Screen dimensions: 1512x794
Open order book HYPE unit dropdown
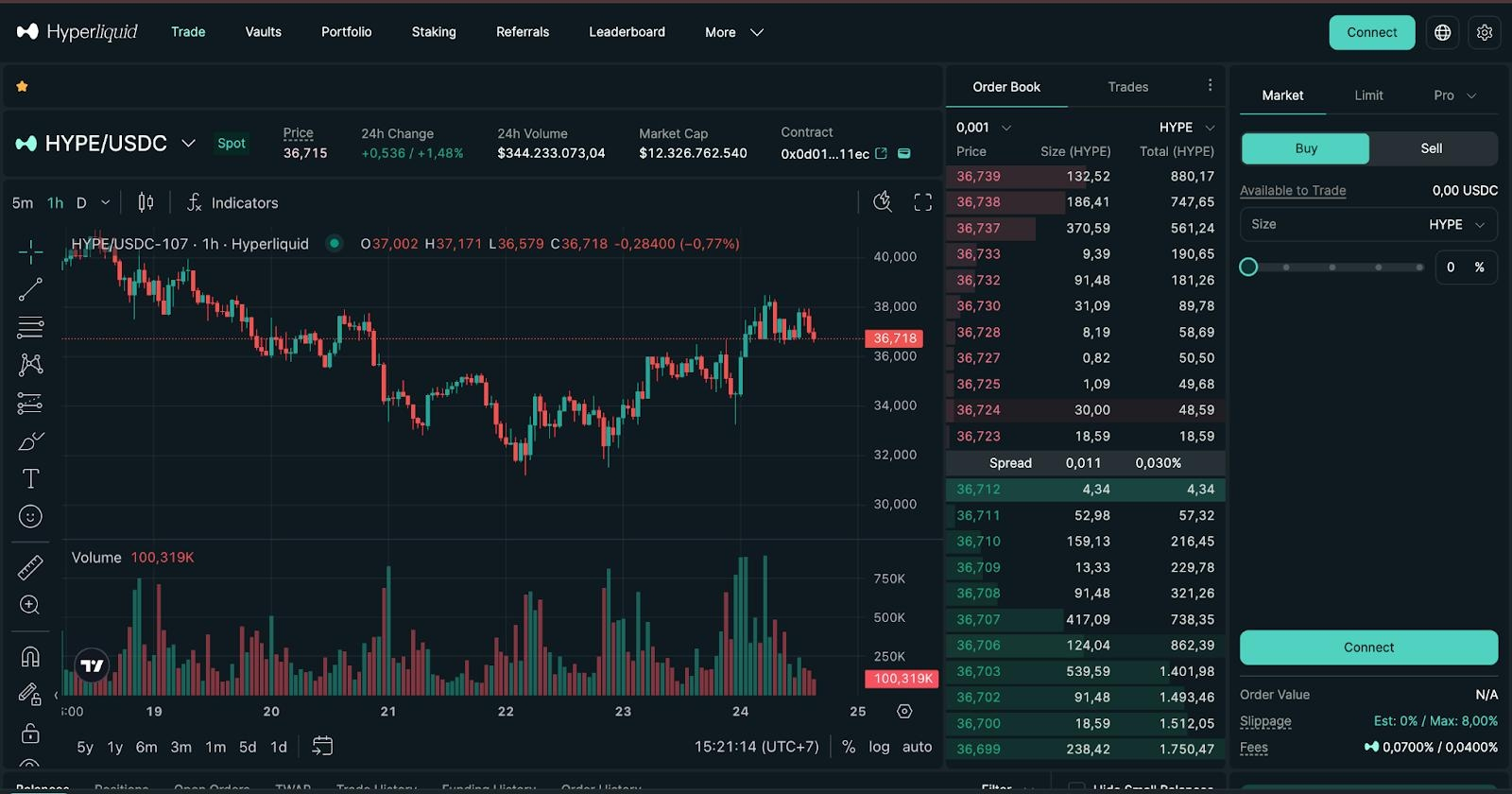pos(1187,128)
